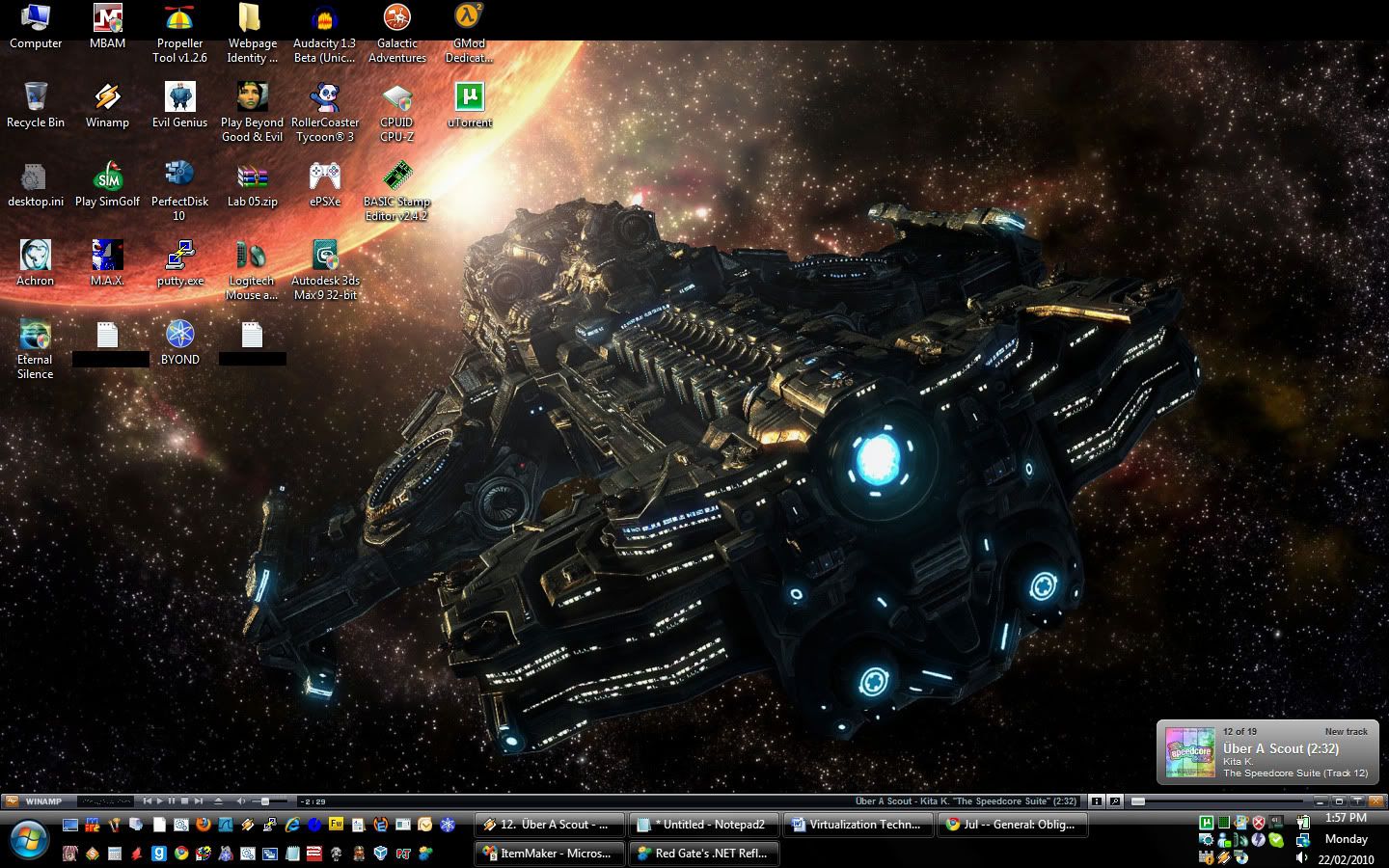The height and width of the screenshot is (868, 1389).
Task: Open Winamp file info button
Action: 1097,801
